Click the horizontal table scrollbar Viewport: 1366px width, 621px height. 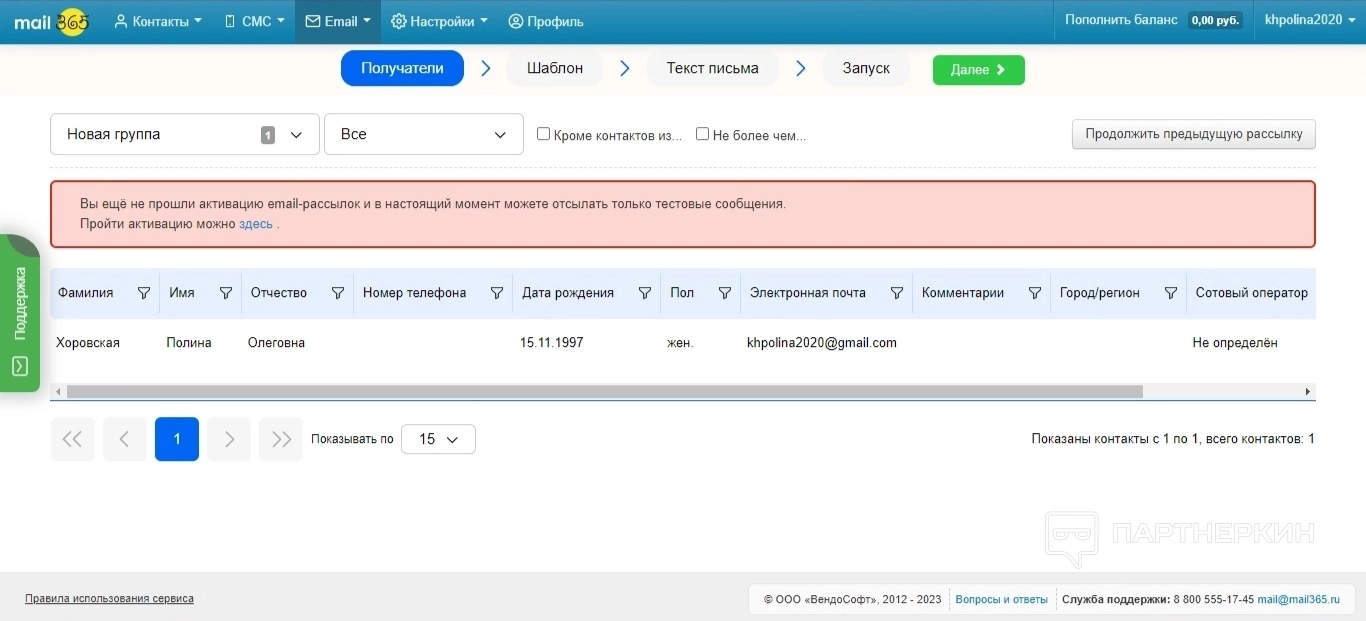click(x=604, y=392)
